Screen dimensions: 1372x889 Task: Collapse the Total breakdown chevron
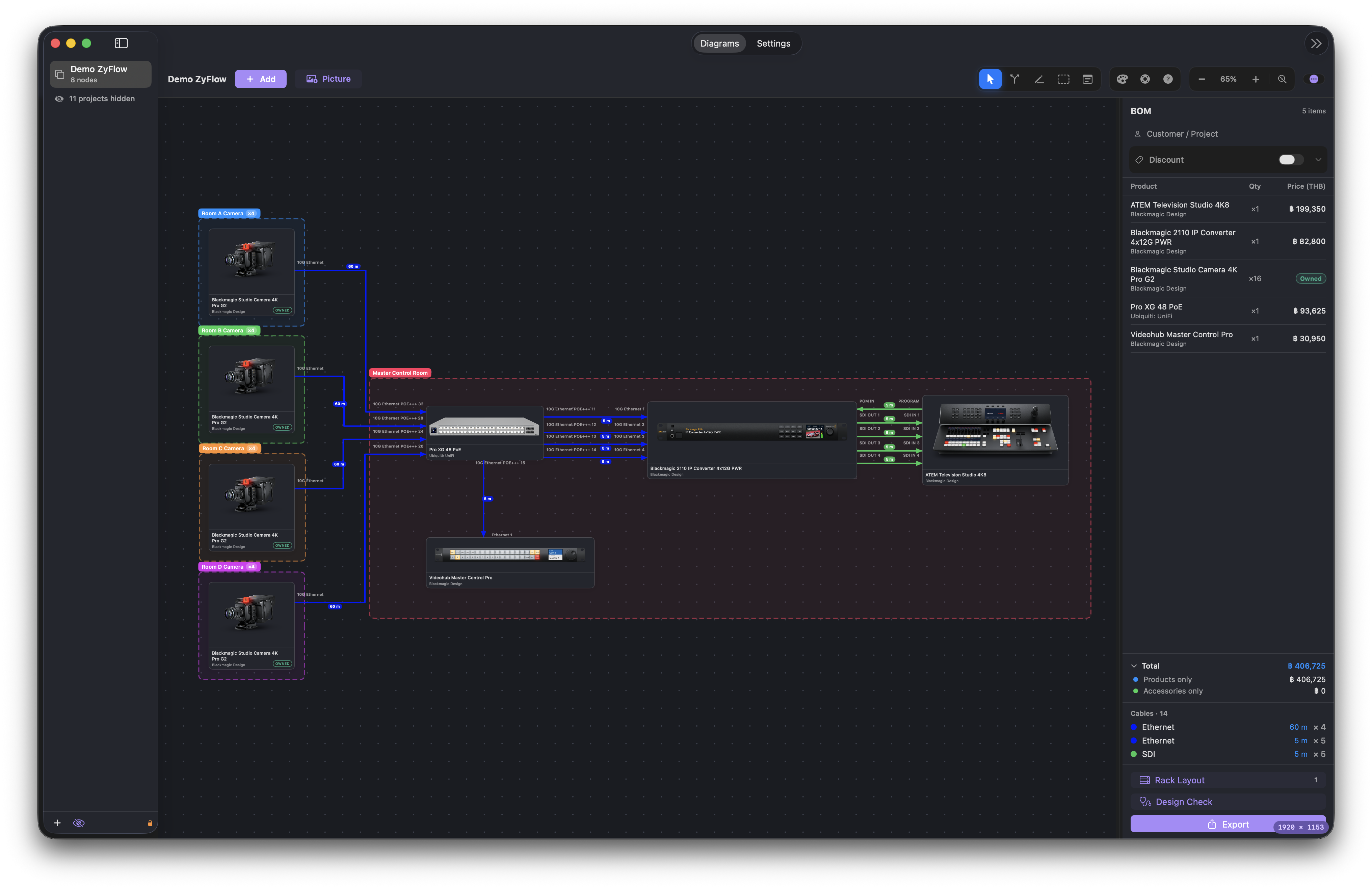[x=1134, y=666]
